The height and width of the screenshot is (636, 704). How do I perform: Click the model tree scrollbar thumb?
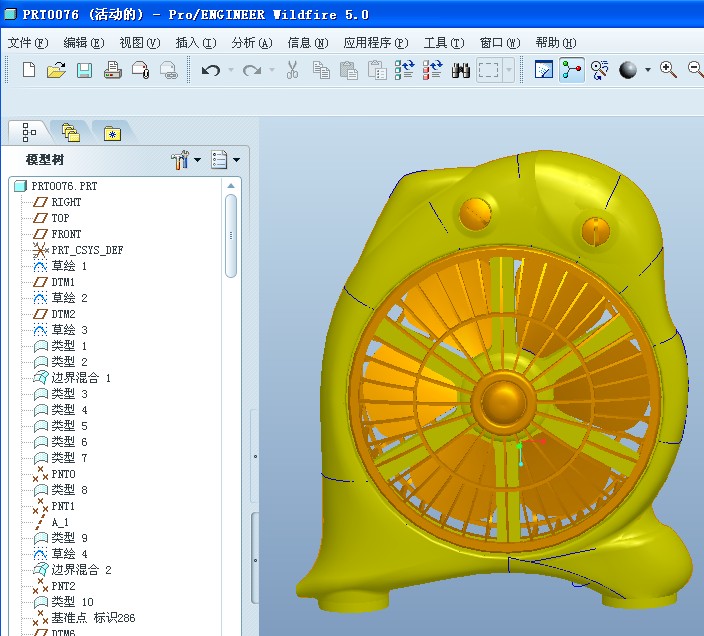pos(231,236)
